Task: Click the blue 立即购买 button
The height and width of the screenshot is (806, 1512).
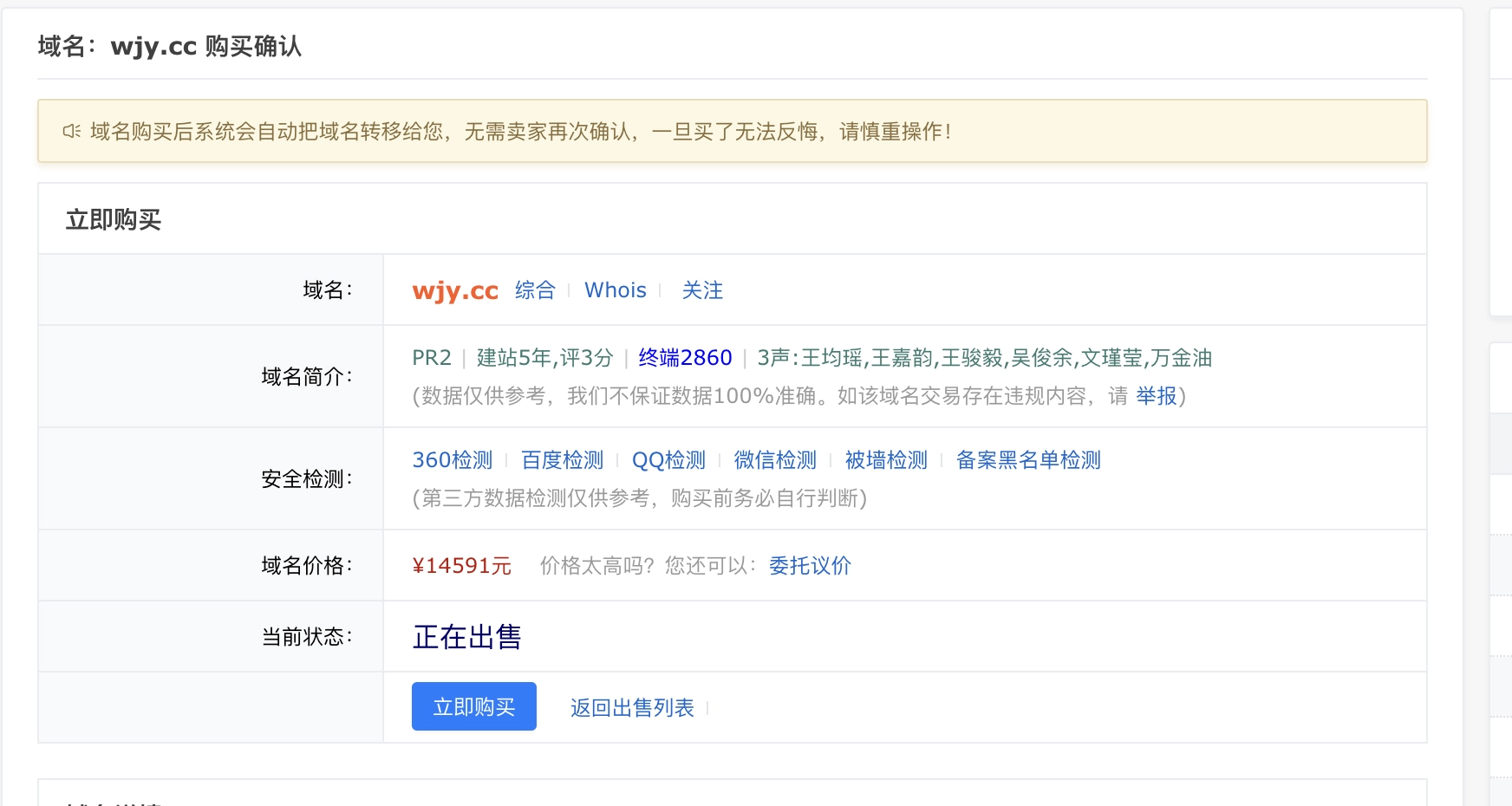Action: click(x=474, y=706)
